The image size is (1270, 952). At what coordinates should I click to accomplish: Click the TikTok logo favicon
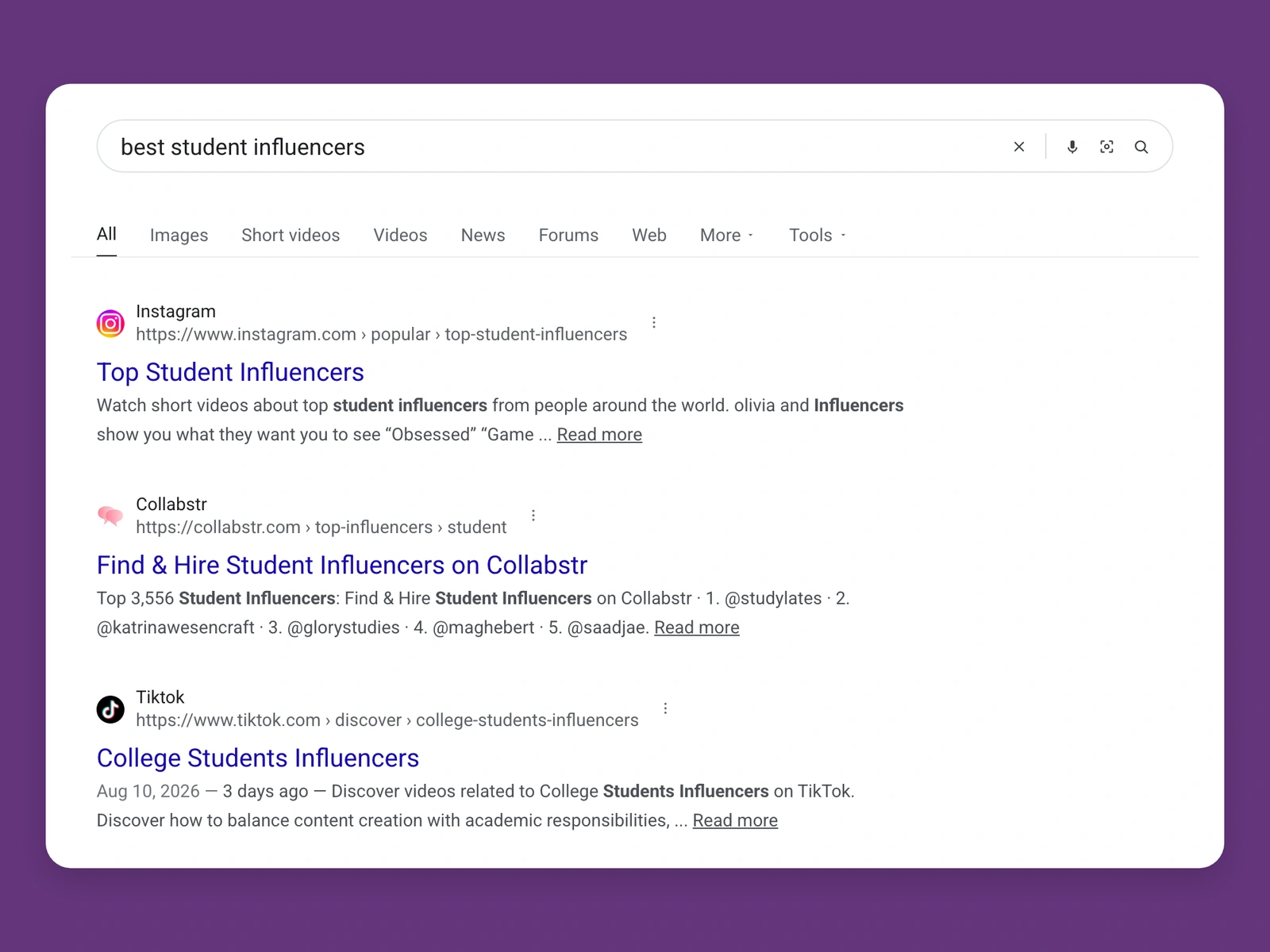coord(110,709)
